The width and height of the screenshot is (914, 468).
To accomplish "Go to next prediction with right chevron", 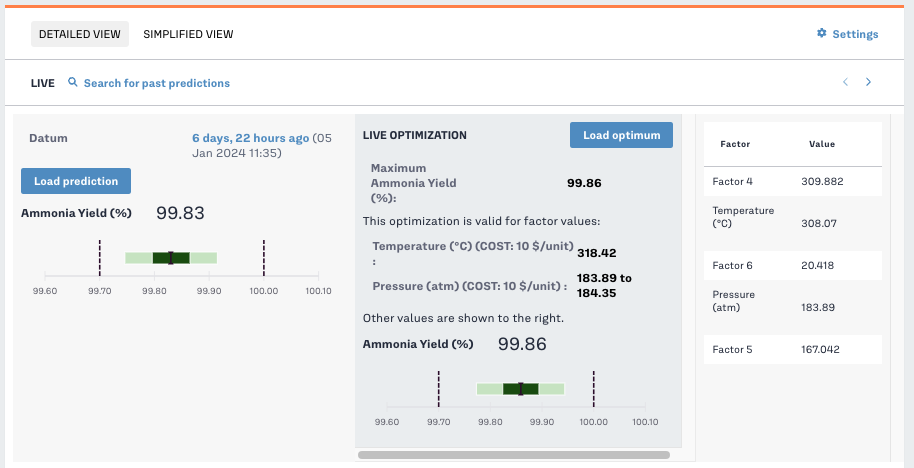I will click(868, 83).
